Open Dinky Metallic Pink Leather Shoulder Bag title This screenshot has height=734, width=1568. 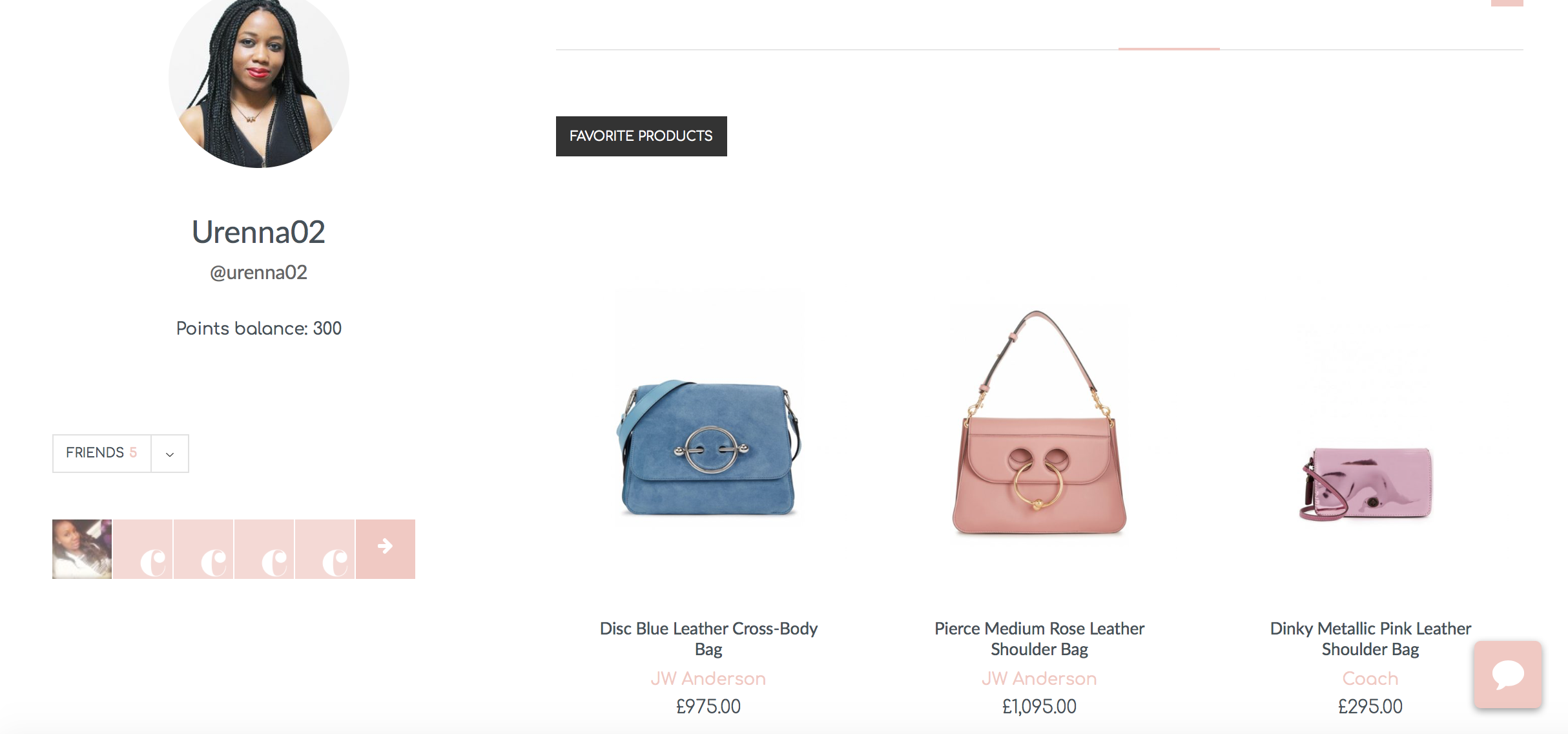[1370, 638]
